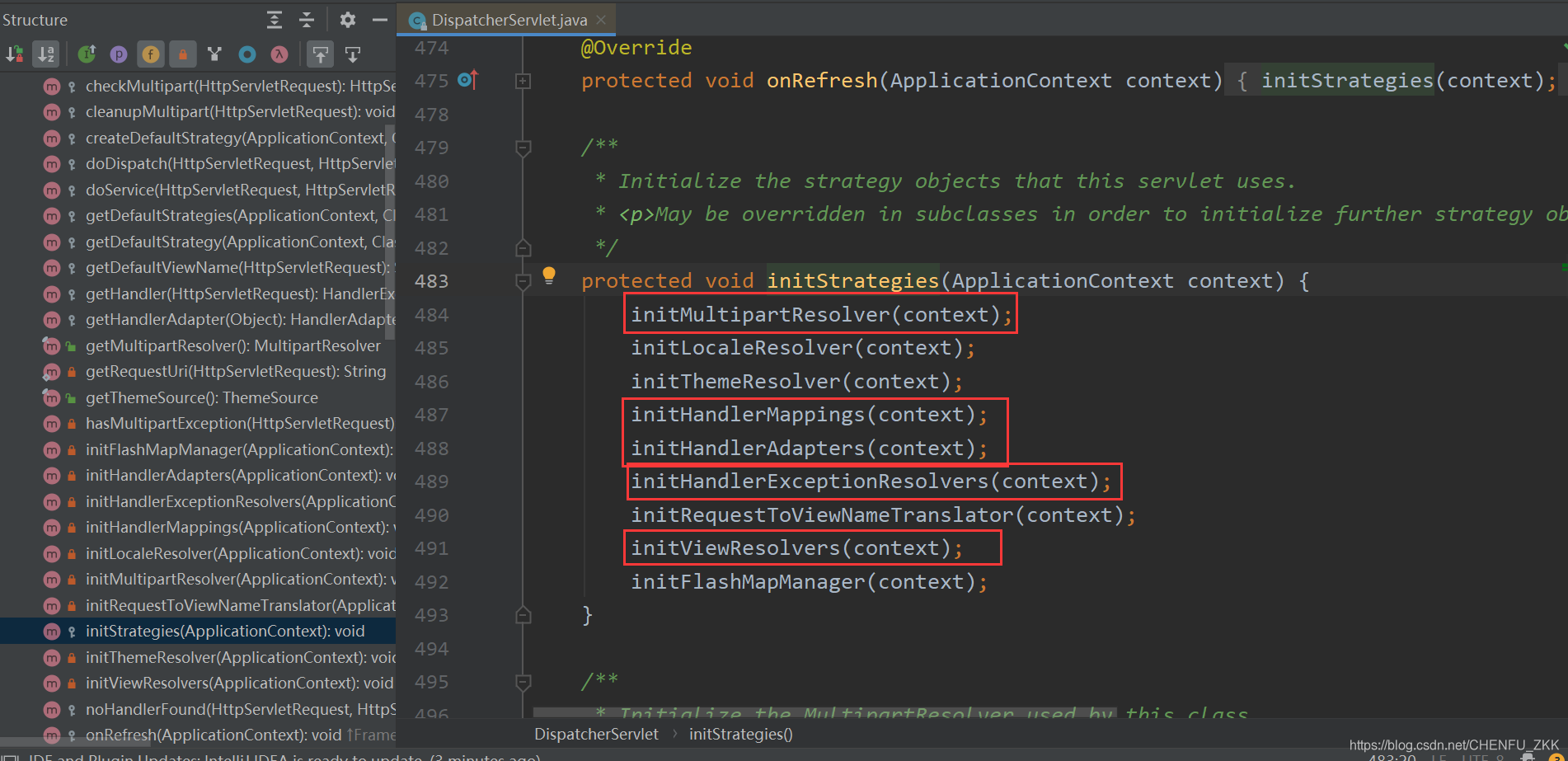The image size is (1568, 761).
Task: Select doService method in Structure
Action: click(198, 190)
